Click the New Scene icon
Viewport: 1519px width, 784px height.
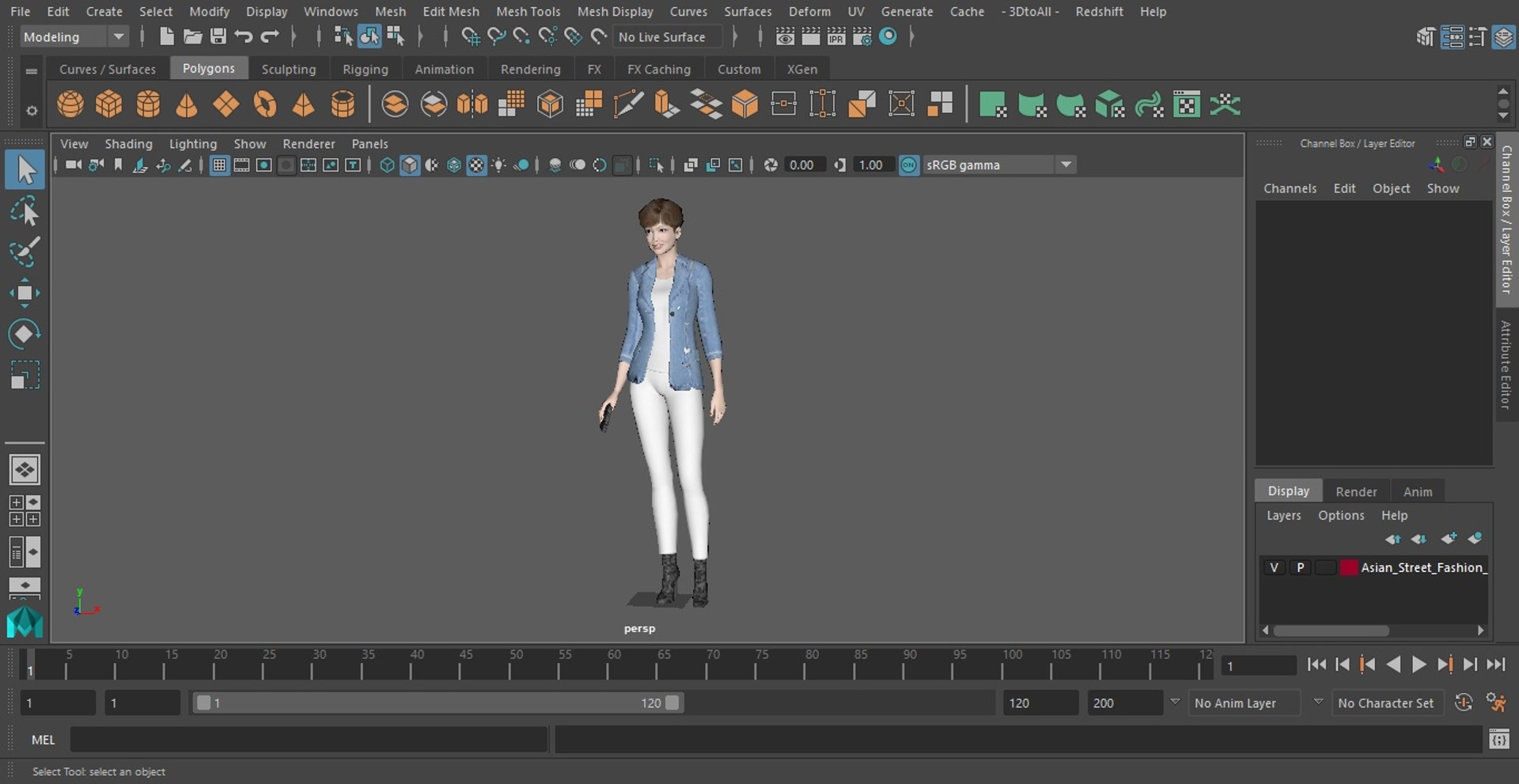pos(166,36)
